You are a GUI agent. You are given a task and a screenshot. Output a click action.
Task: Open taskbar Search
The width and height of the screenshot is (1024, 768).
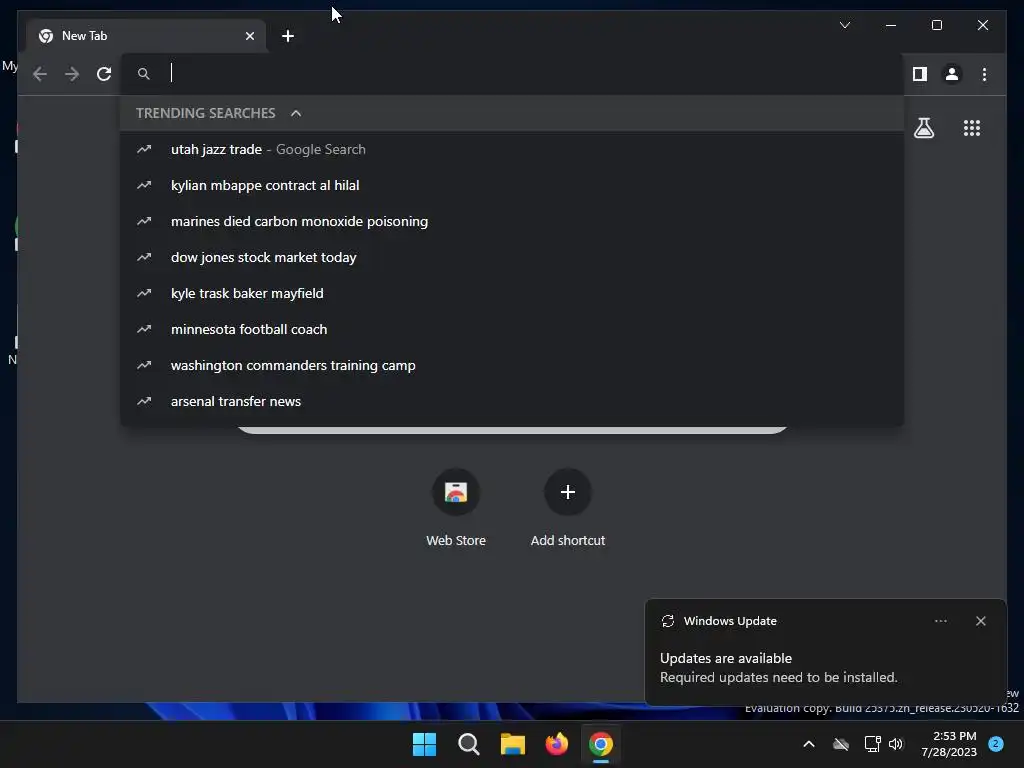click(468, 744)
